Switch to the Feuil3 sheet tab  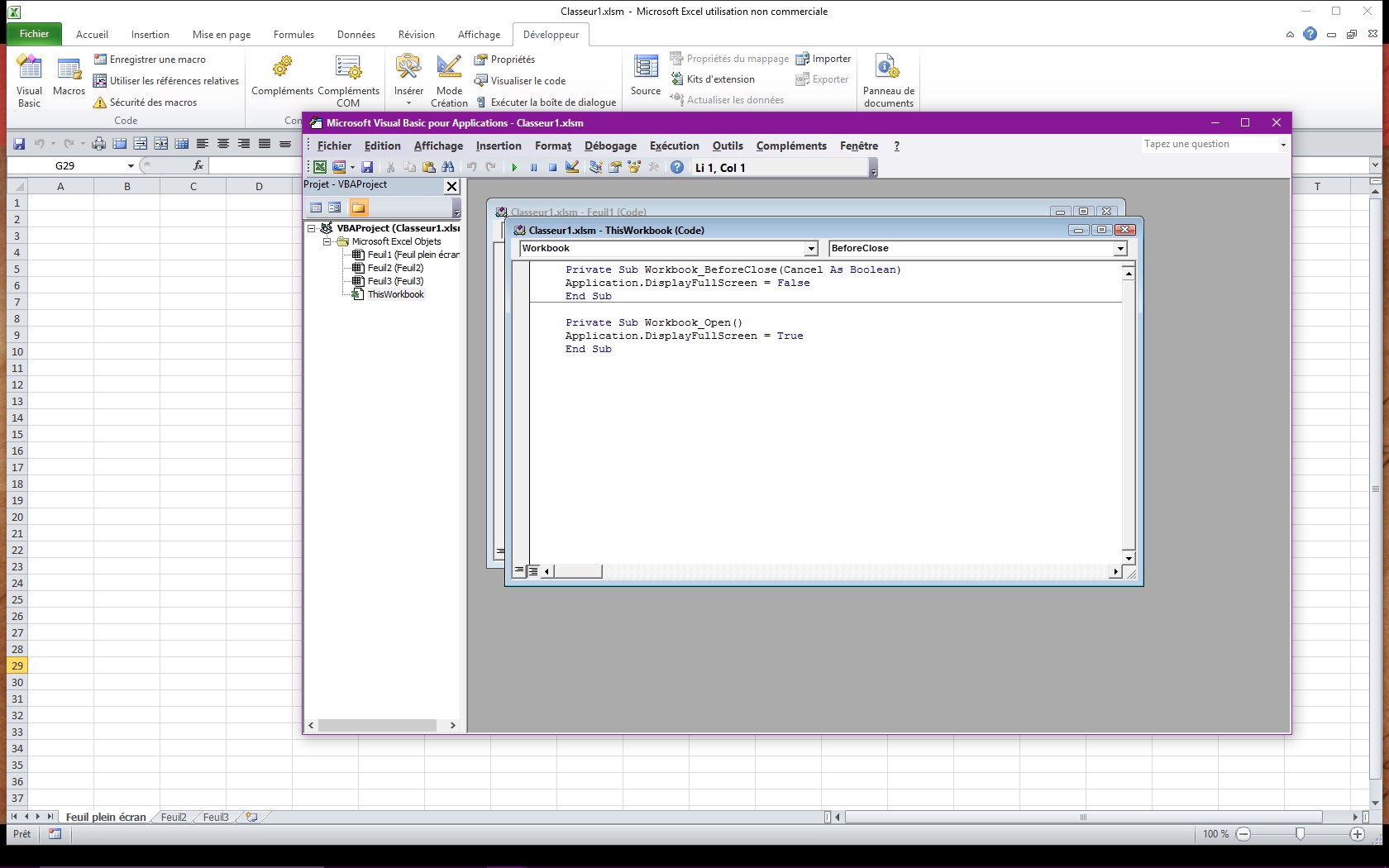[x=216, y=817]
